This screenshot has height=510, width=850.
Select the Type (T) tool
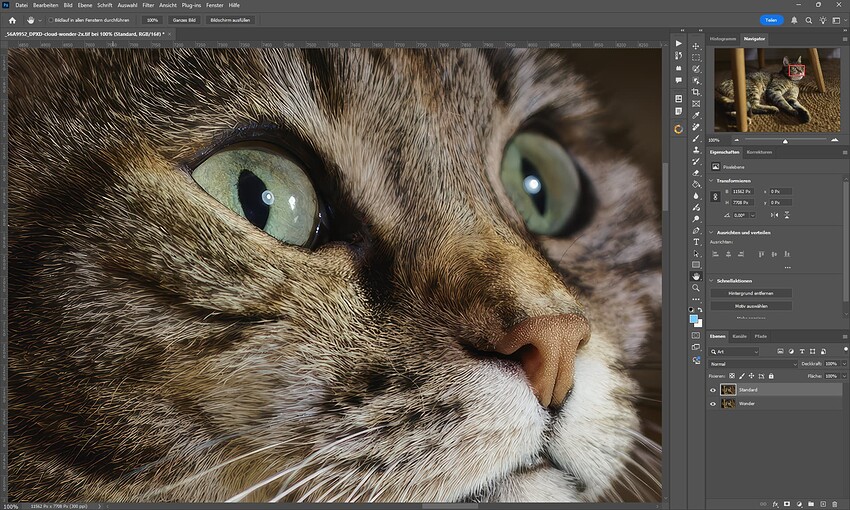tap(696, 242)
